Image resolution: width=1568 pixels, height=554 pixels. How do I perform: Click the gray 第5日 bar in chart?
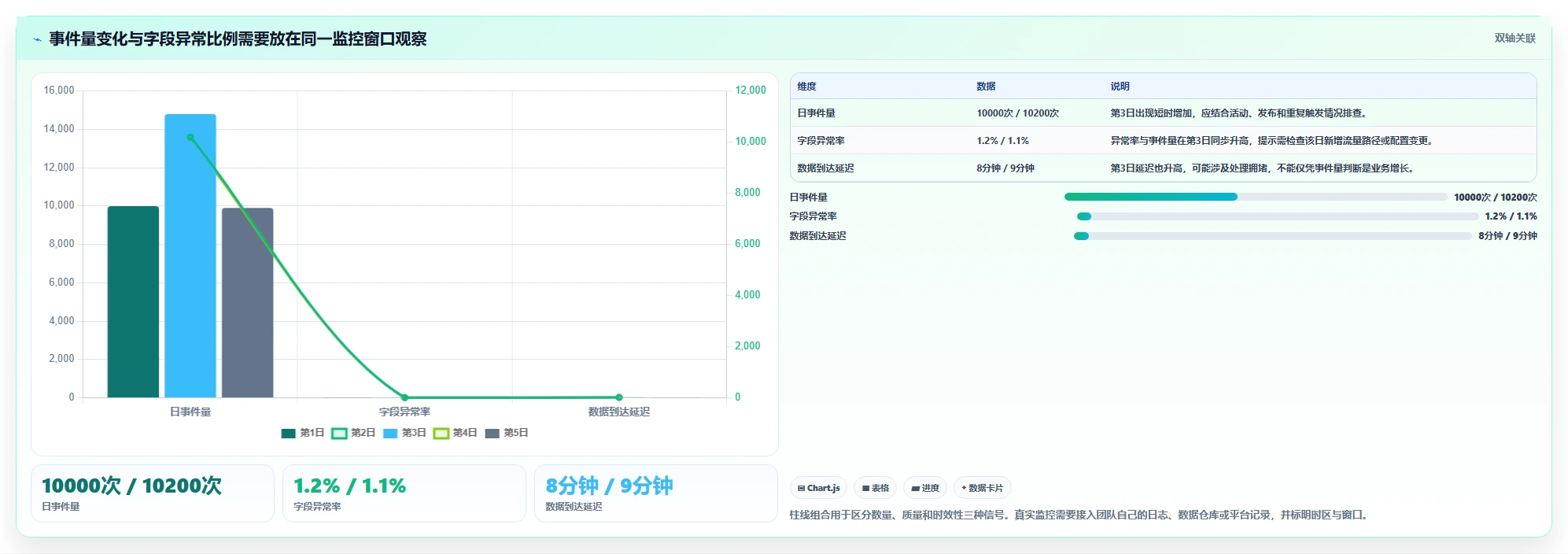pyautogui.click(x=248, y=303)
